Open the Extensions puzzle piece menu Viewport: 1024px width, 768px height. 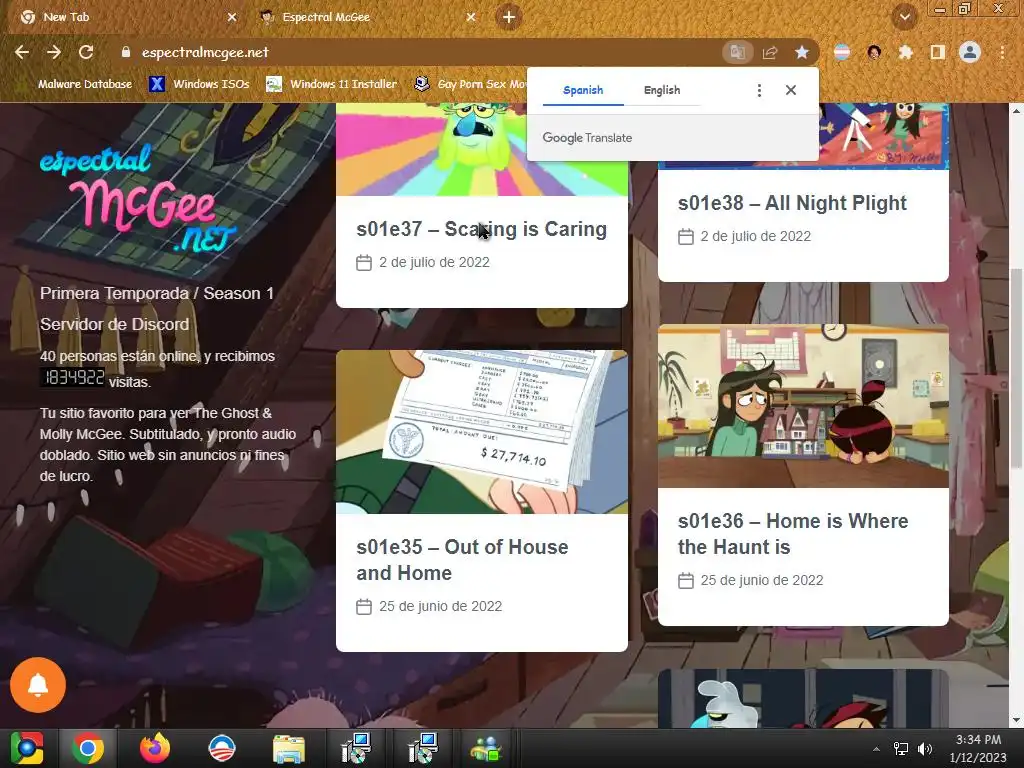[x=905, y=52]
